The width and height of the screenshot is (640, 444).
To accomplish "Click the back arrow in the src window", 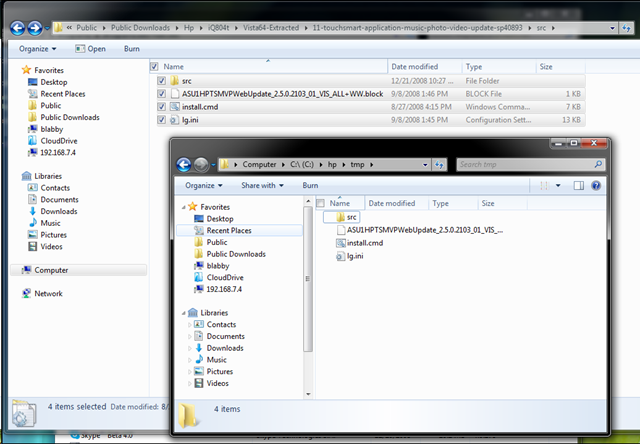I will [18, 28].
